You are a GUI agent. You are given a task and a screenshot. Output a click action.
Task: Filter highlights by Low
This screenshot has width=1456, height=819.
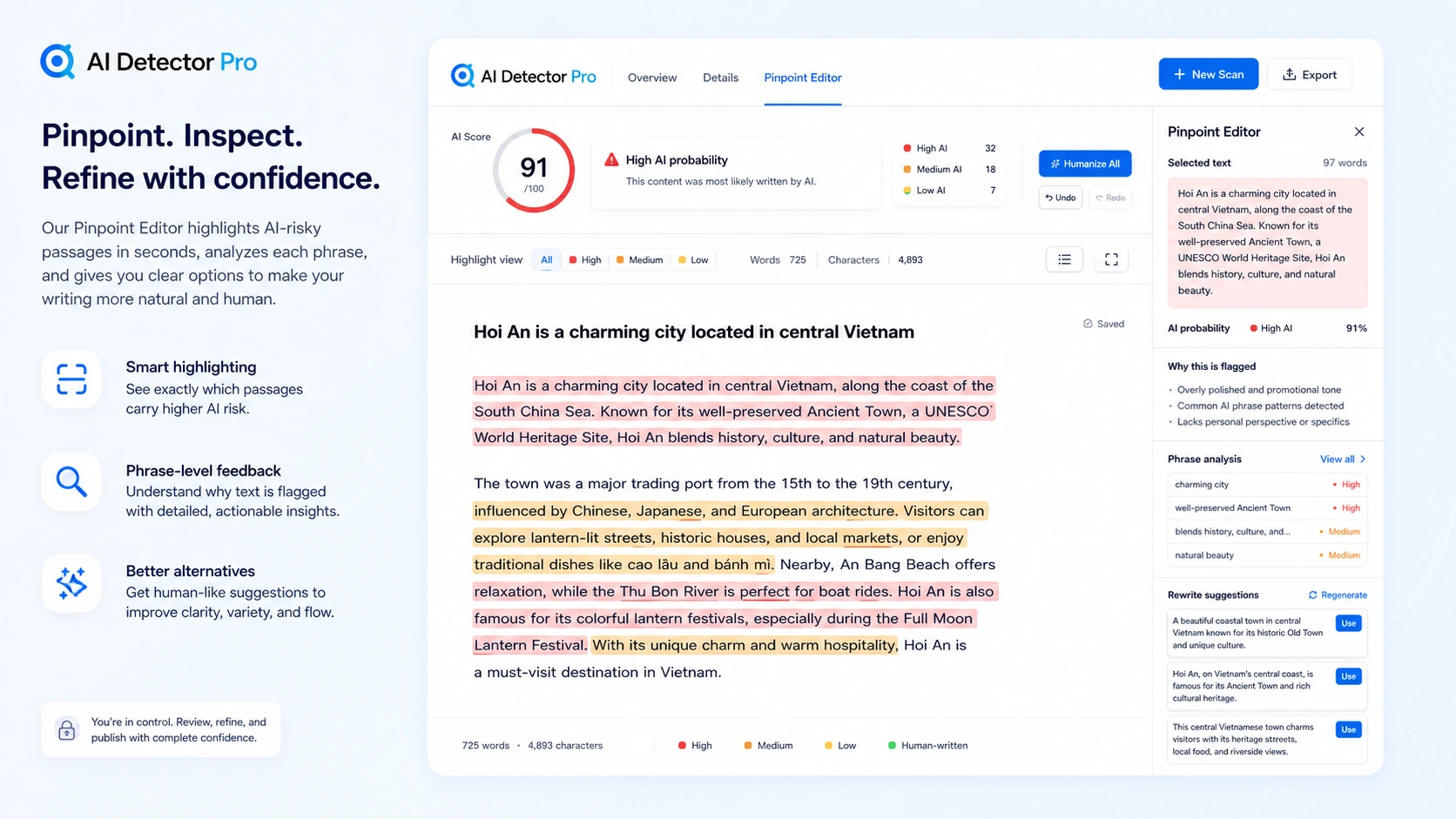pyautogui.click(x=693, y=259)
